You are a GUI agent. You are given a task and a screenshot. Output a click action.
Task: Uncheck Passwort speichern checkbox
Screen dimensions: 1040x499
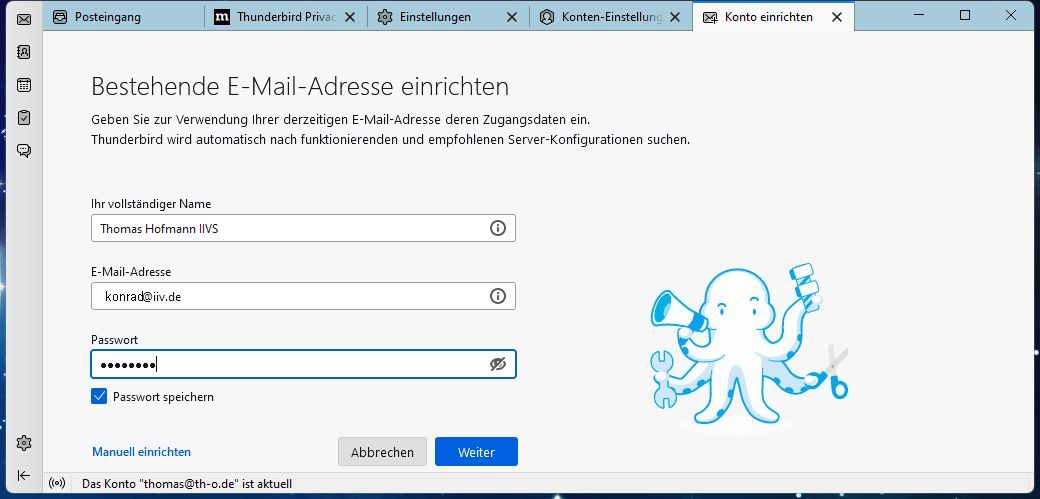[99, 397]
